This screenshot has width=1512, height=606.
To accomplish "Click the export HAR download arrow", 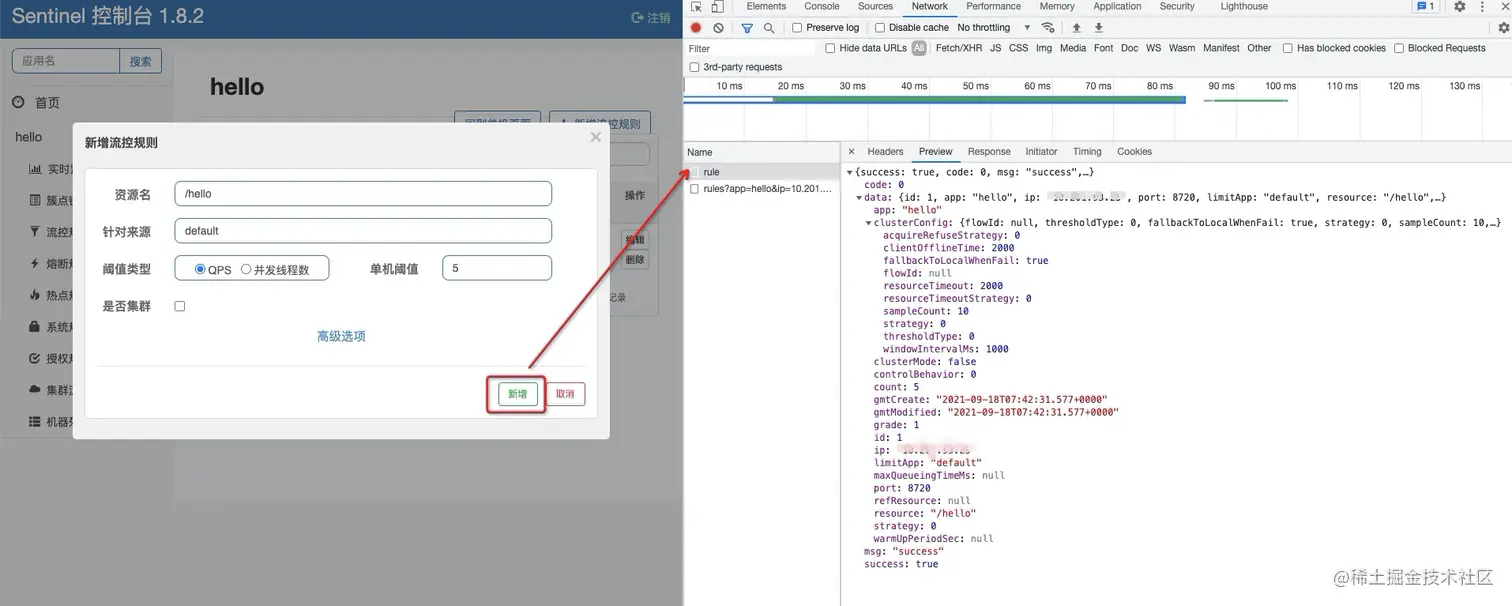I will (x=1099, y=28).
